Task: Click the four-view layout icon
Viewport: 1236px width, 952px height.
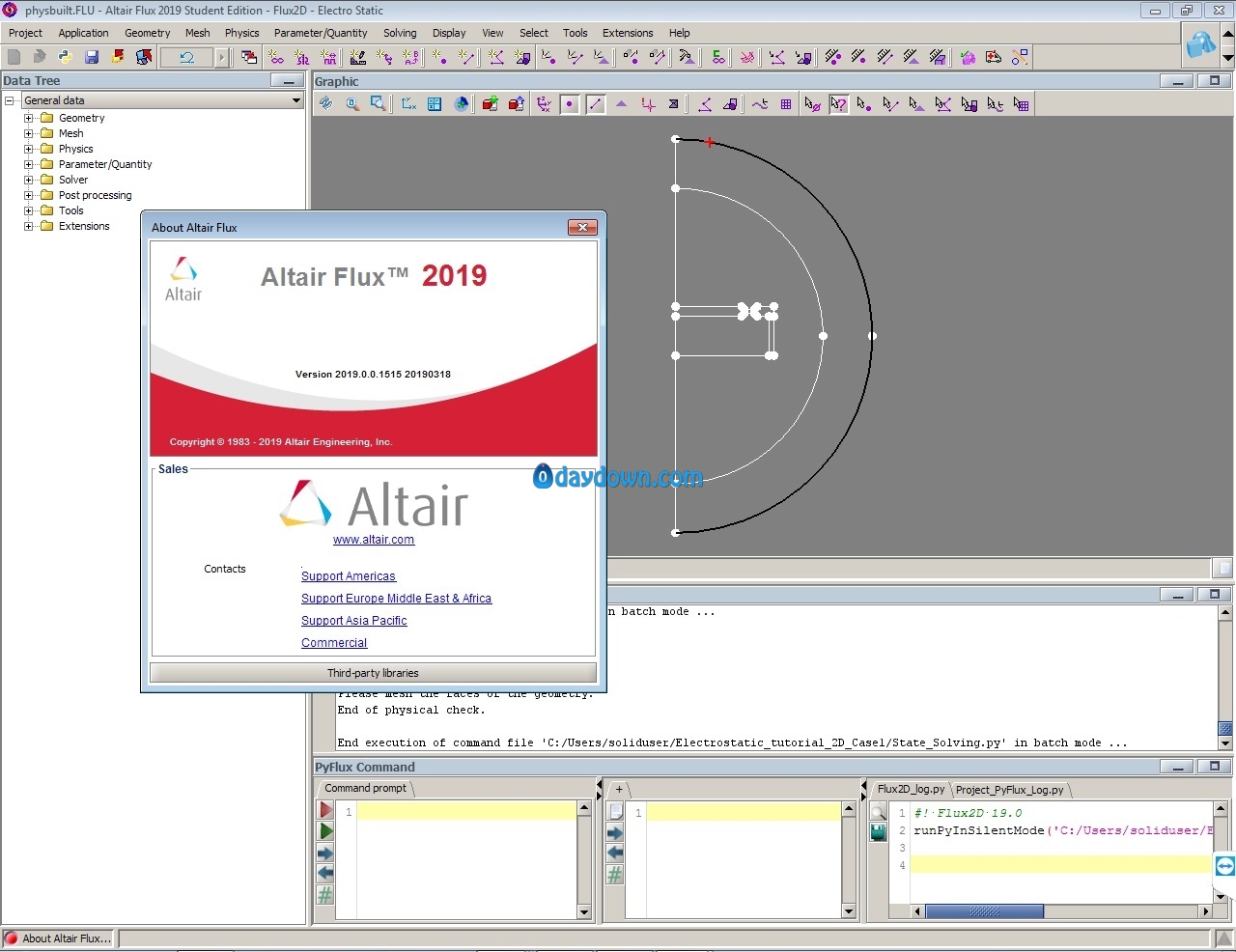Action: coord(435,104)
